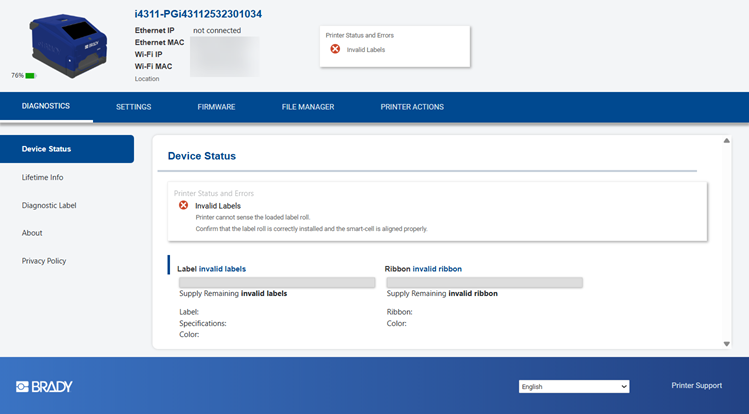
Task: Switch to the Settings tab
Action: pos(133,107)
